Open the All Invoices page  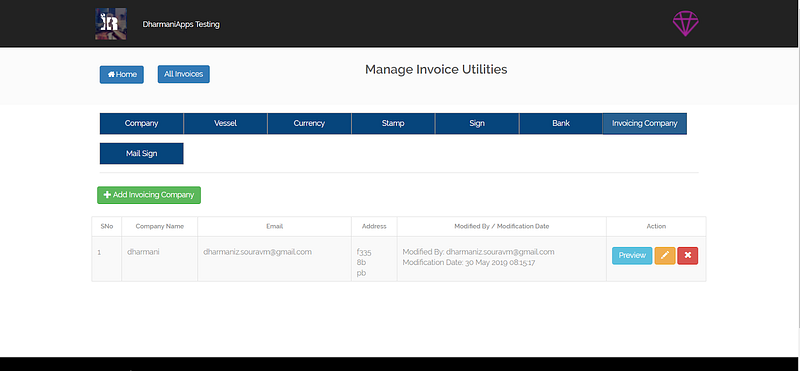click(184, 74)
